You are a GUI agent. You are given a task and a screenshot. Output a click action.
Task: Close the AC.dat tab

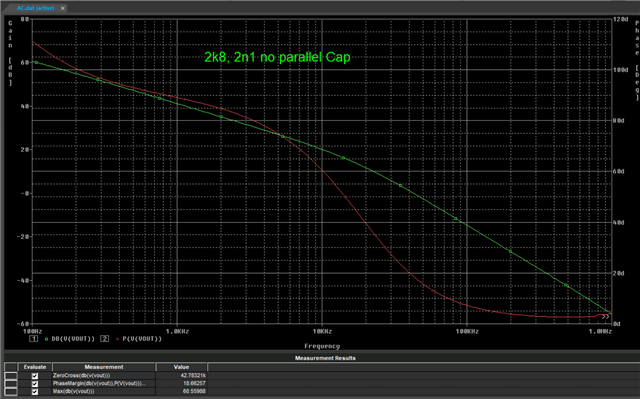(62, 8)
